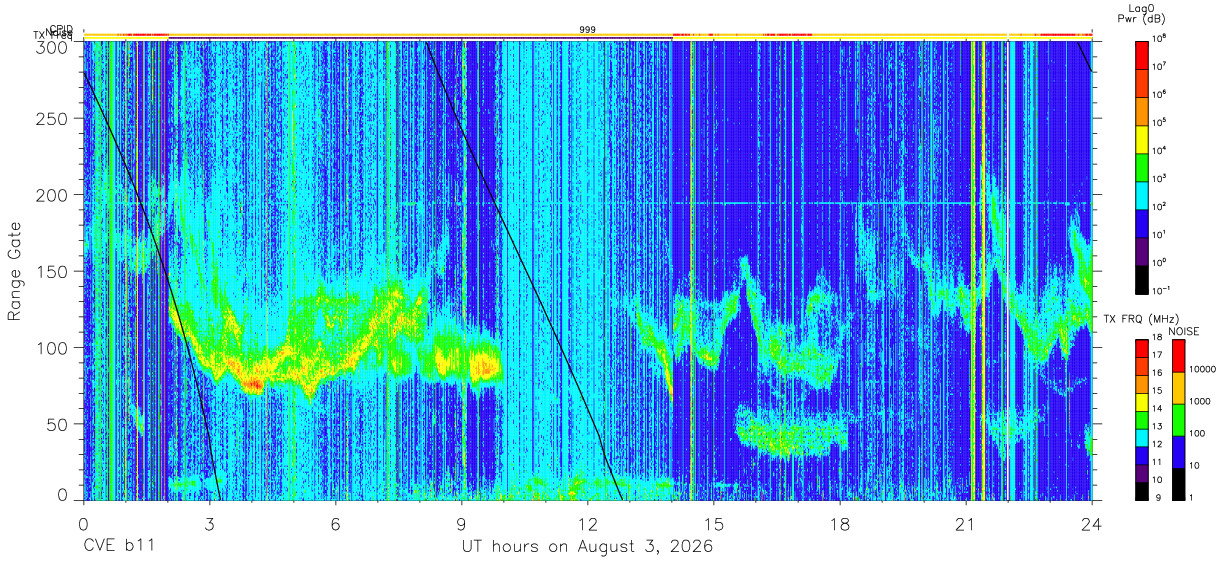Click the 'Lag0 Pwr (dB)' colorbar title
1228x567 pixels.
click(1143, 12)
